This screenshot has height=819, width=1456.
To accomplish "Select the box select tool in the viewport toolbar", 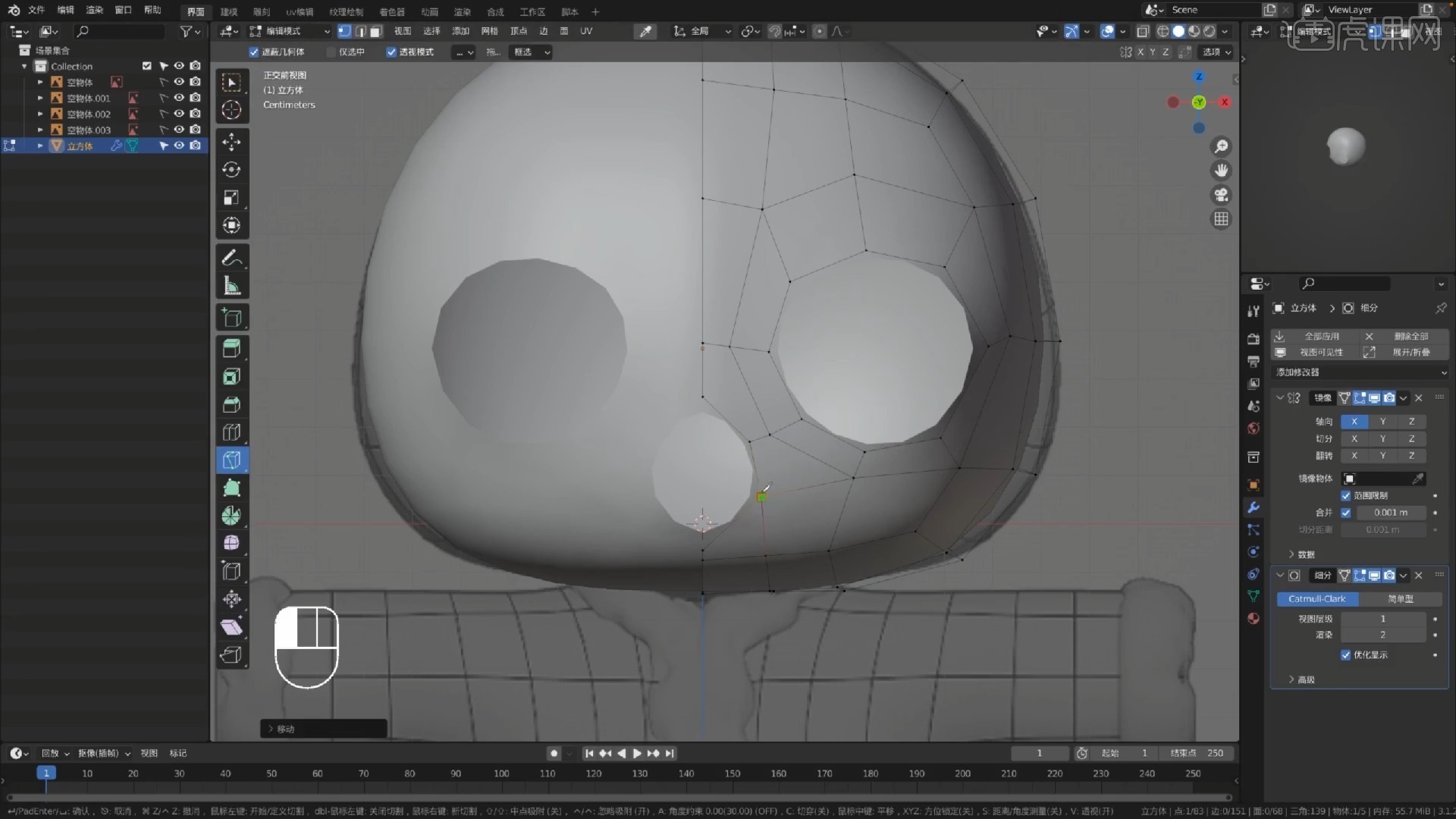I will (232, 82).
